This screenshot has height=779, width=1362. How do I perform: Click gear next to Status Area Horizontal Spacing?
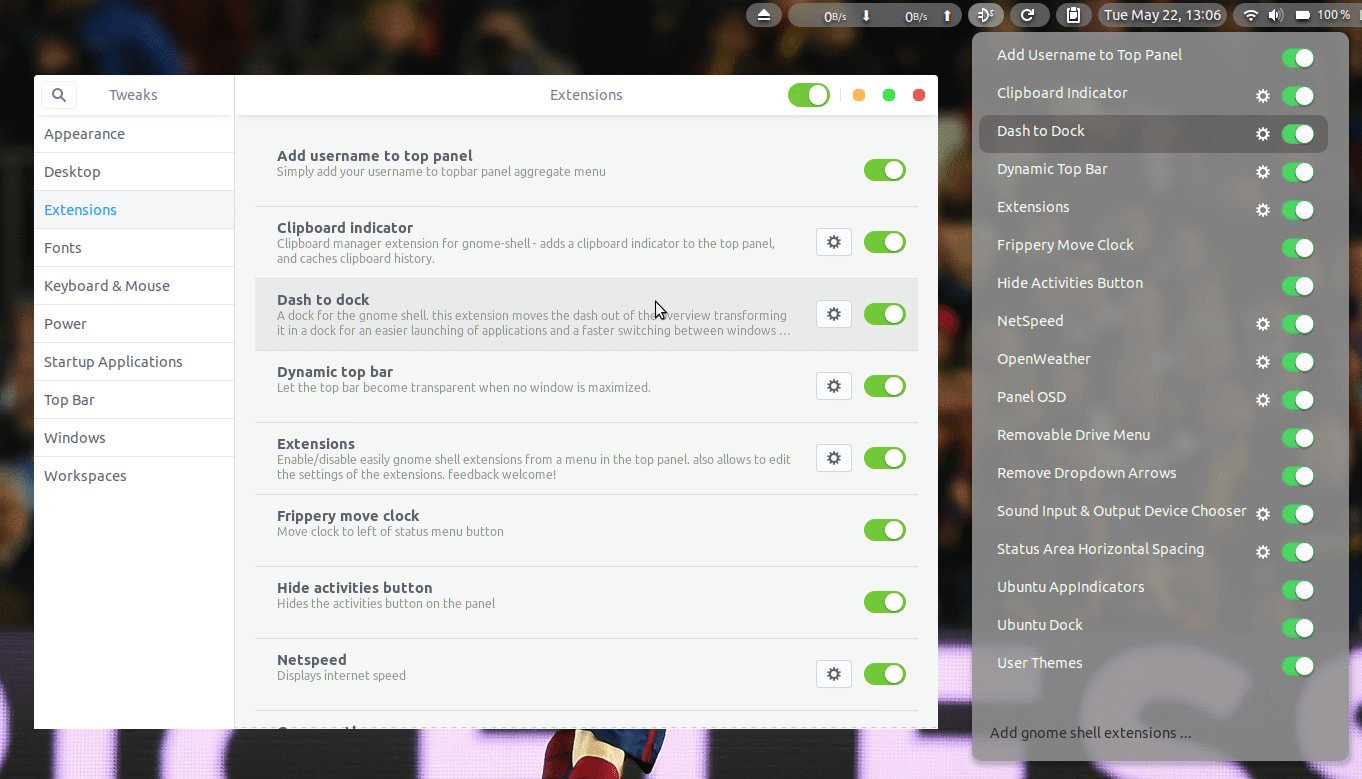[1263, 552]
